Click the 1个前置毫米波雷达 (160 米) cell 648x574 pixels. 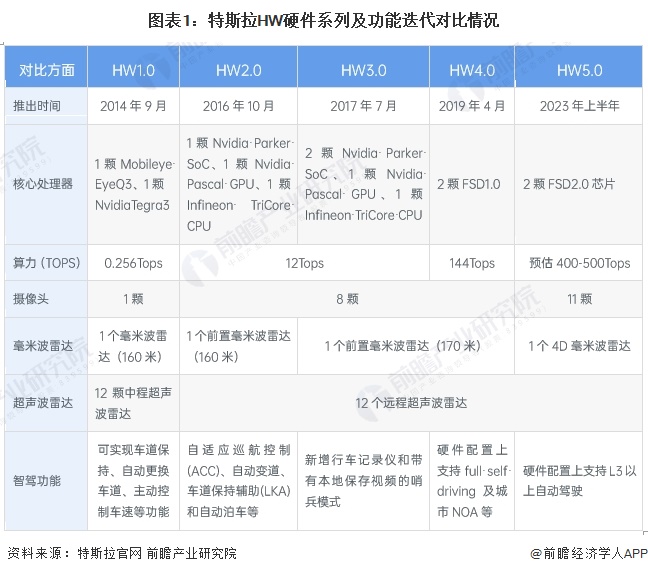click(x=238, y=346)
